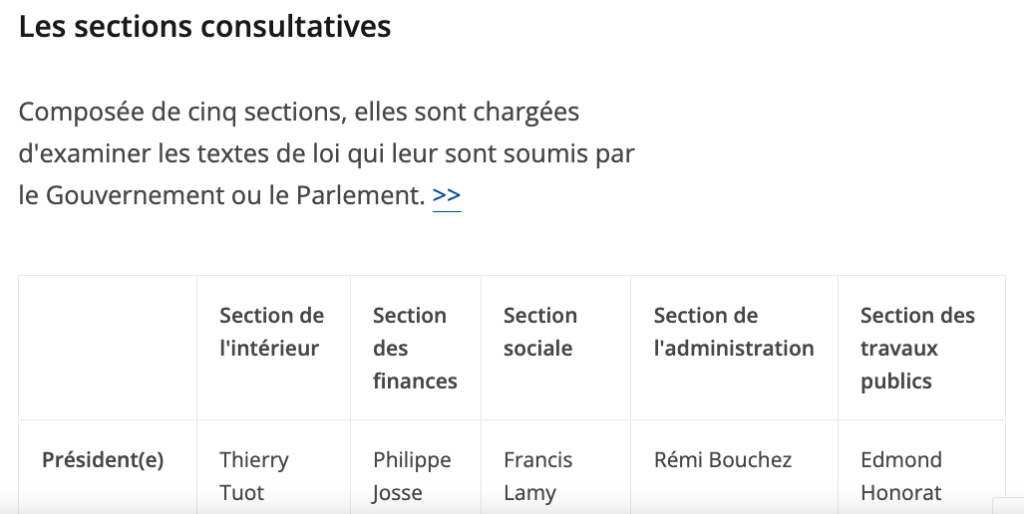The image size is (1024, 514).
Task: Click the small widget at bottom-right corner
Action: 1008,506
